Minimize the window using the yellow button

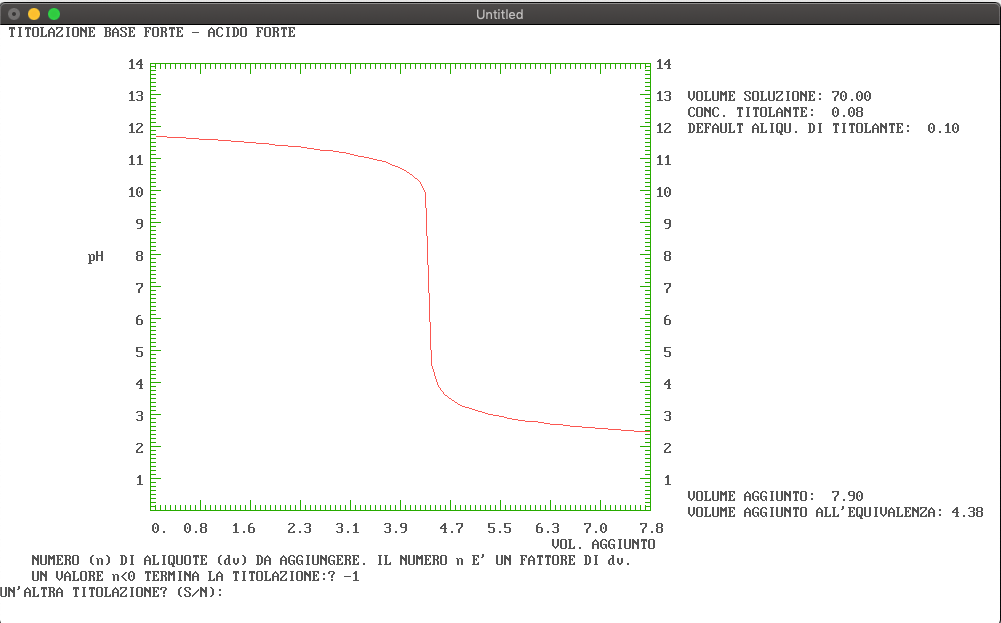[x=34, y=14]
